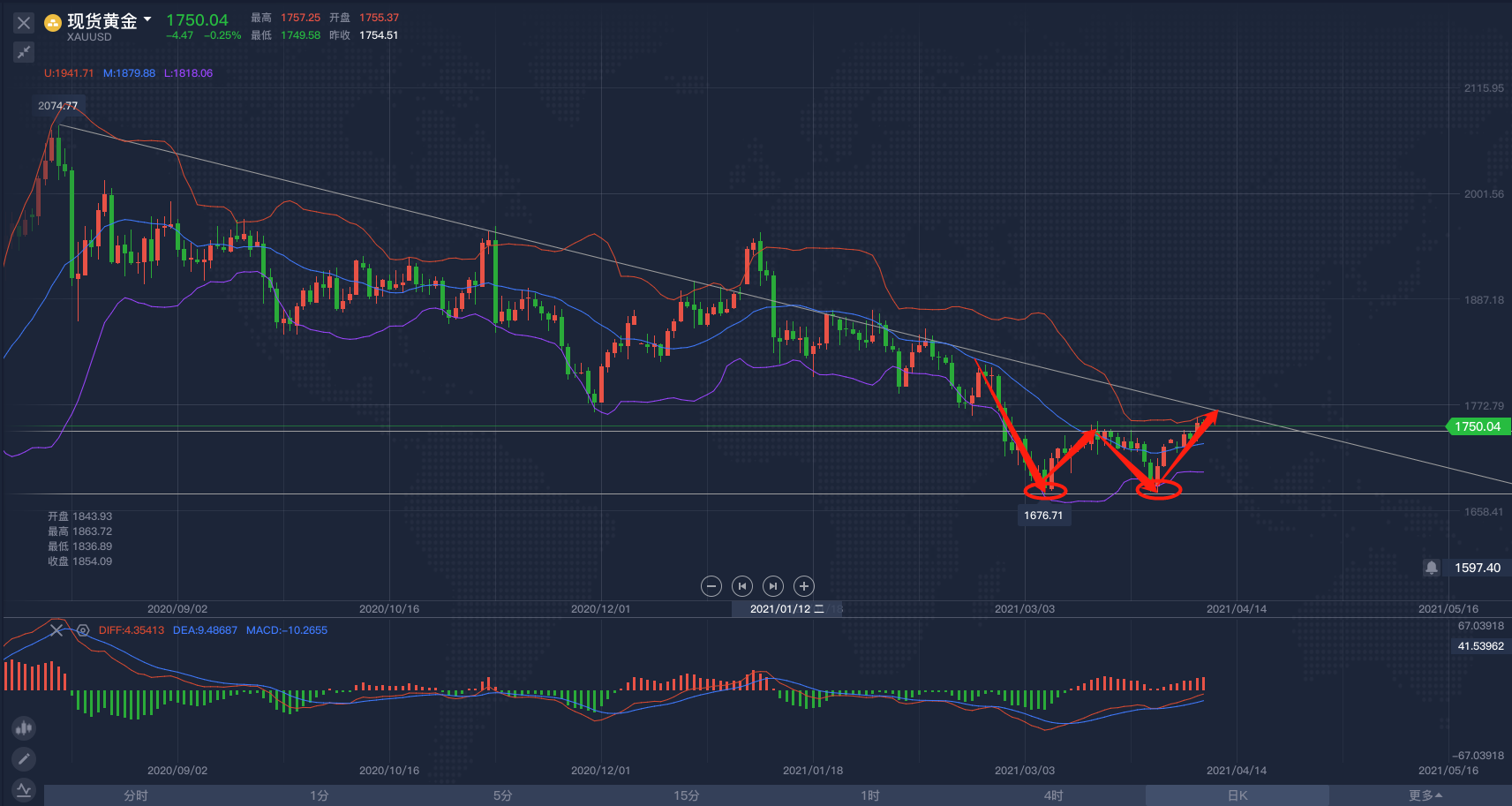
Task: Switch to the 15分 timeframe tab
Action: (687, 795)
